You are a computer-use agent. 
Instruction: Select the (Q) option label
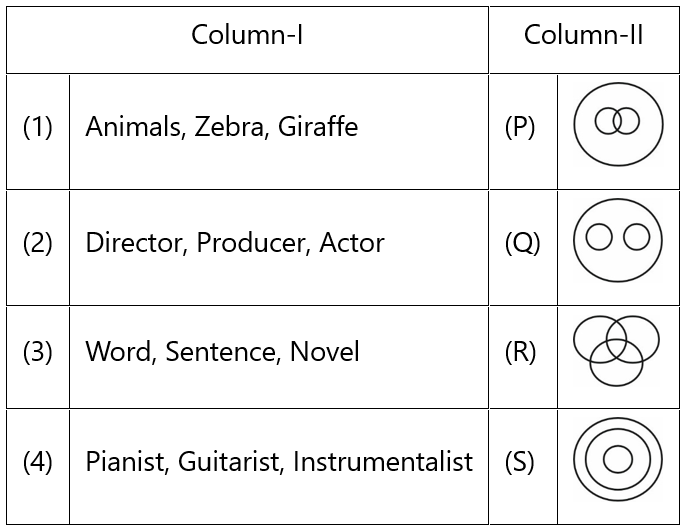522,243
